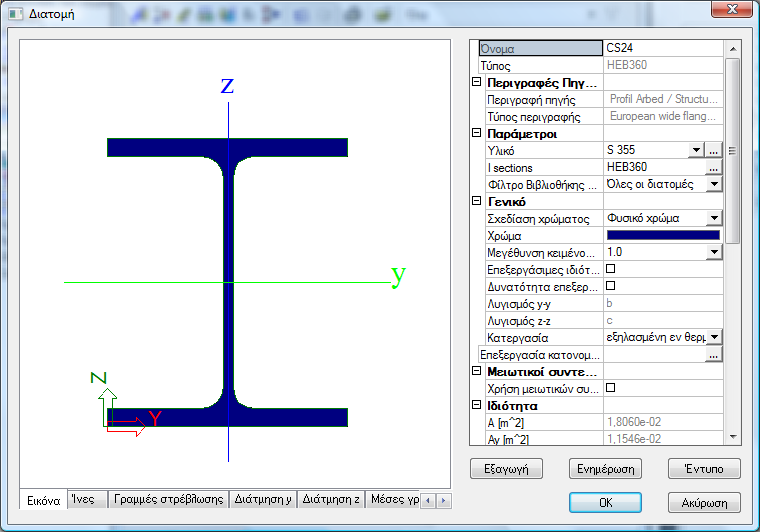Collapse the Παράμετροι group
The width and height of the screenshot is (760, 532).
pos(476,133)
